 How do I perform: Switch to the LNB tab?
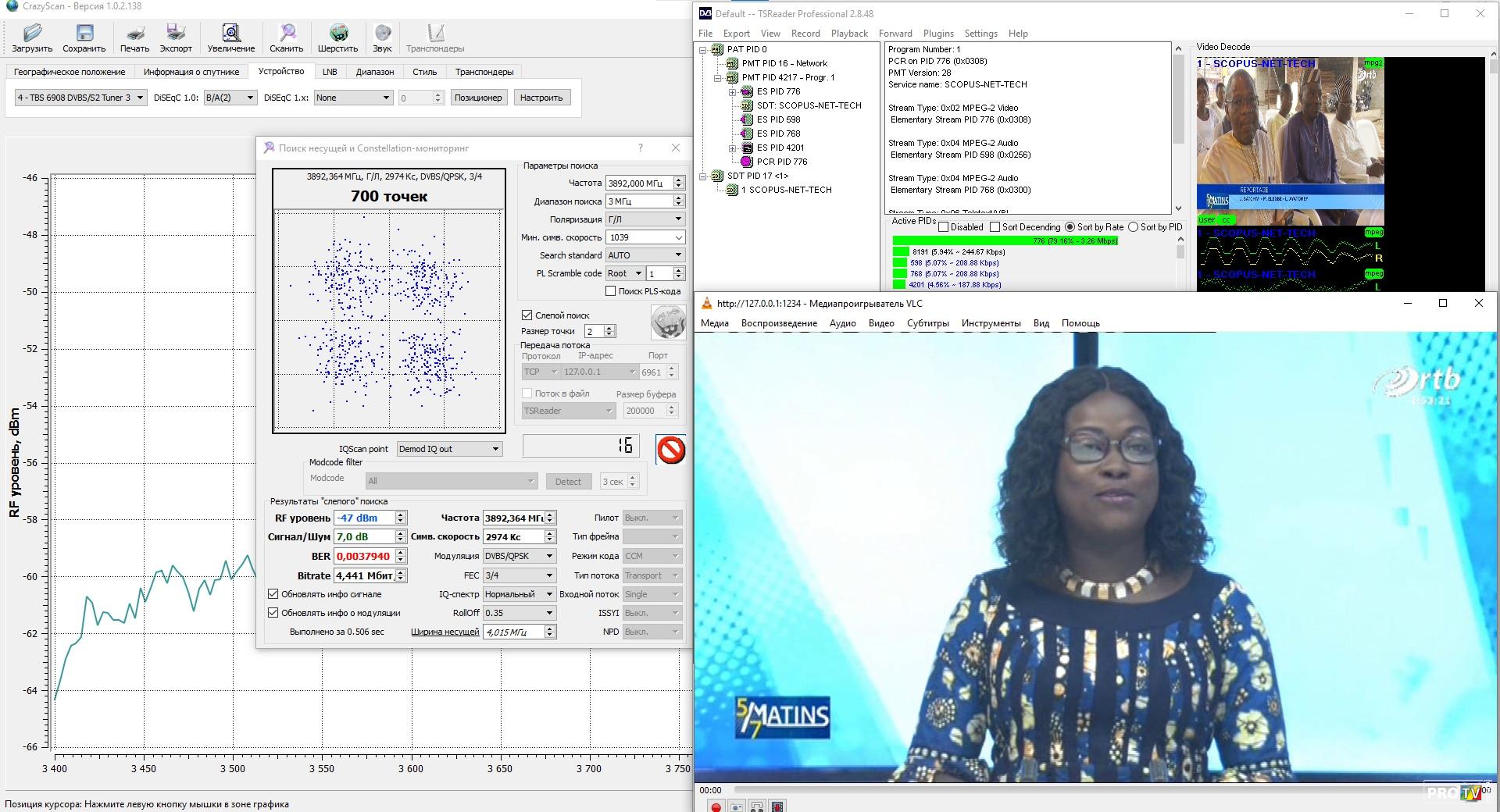pyautogui.click(x=330, y=72)
